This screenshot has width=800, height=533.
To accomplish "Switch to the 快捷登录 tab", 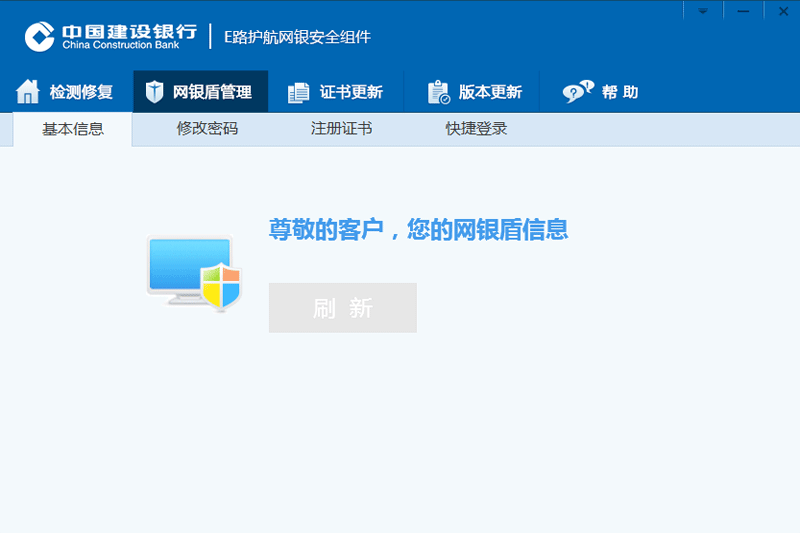I will coord(476,129).
